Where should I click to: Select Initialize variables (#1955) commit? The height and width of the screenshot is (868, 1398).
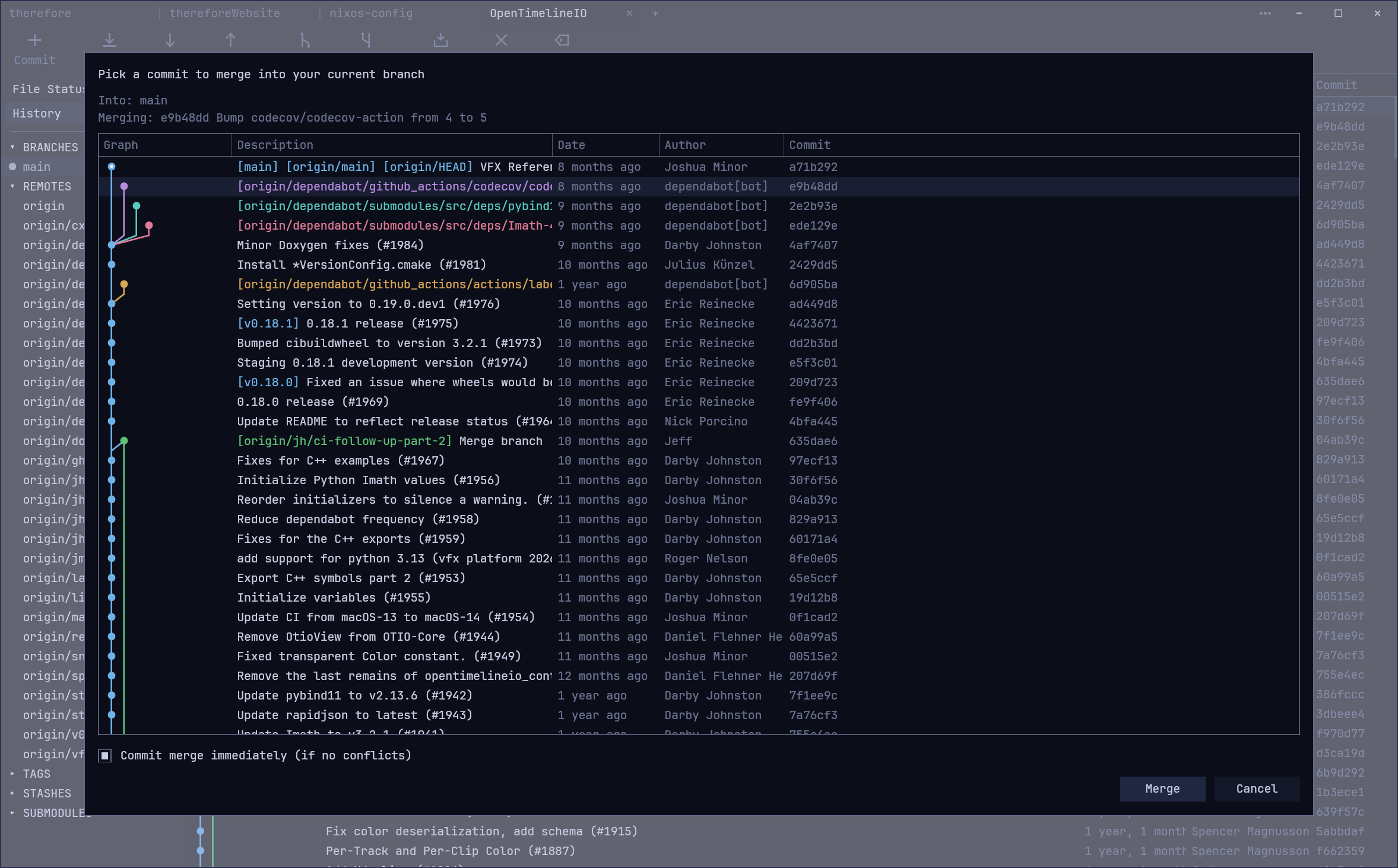pyautogui.click(x=699, y=597)
